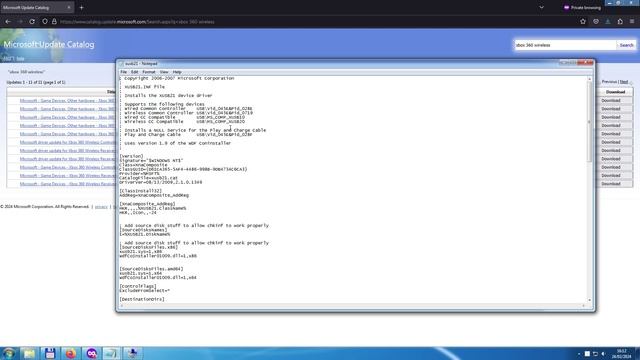Download 'Microsoft driver update for Xbox 360 Wireless Controller'
This screenshot has width=640, height=360.
point(611,142)
